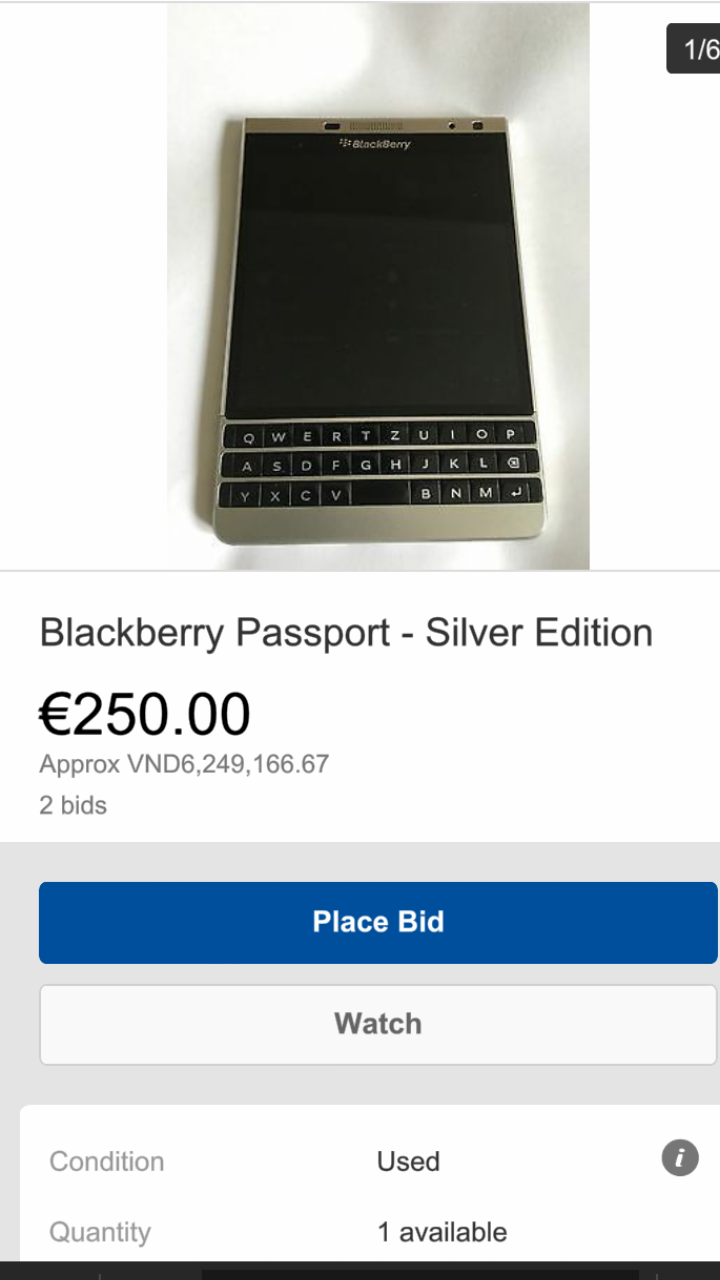Viewport: 720px width, 1280px height.
Task: Tap the enter key on the pictured keyboard
Action: [x=516, y=493]
